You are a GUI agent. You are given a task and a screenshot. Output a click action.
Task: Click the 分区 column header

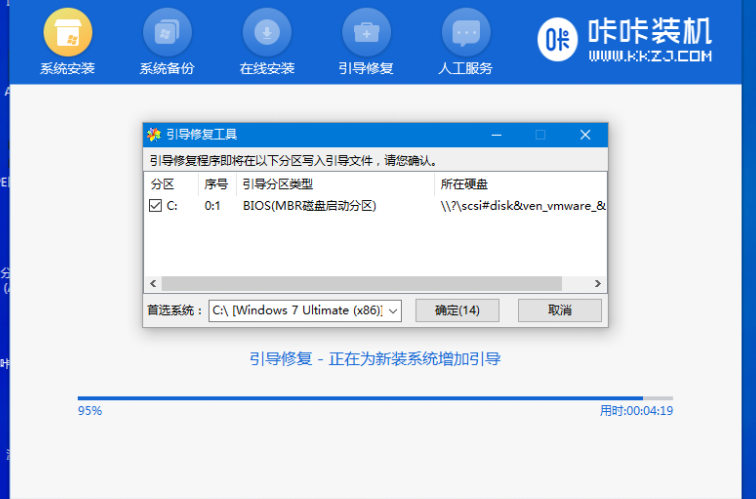[x=163, y=184]
